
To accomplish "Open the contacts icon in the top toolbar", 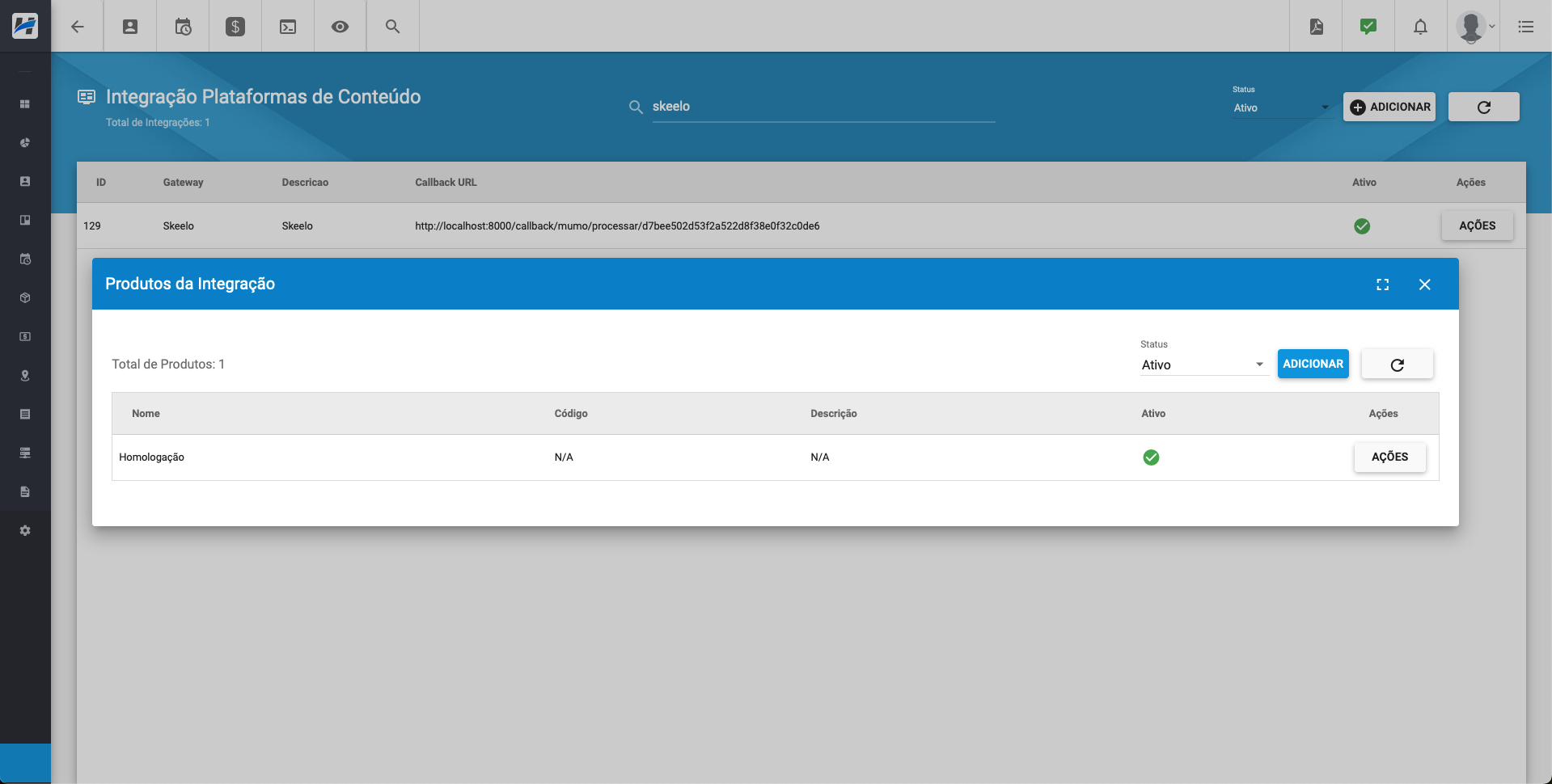I will pos(129,26).
